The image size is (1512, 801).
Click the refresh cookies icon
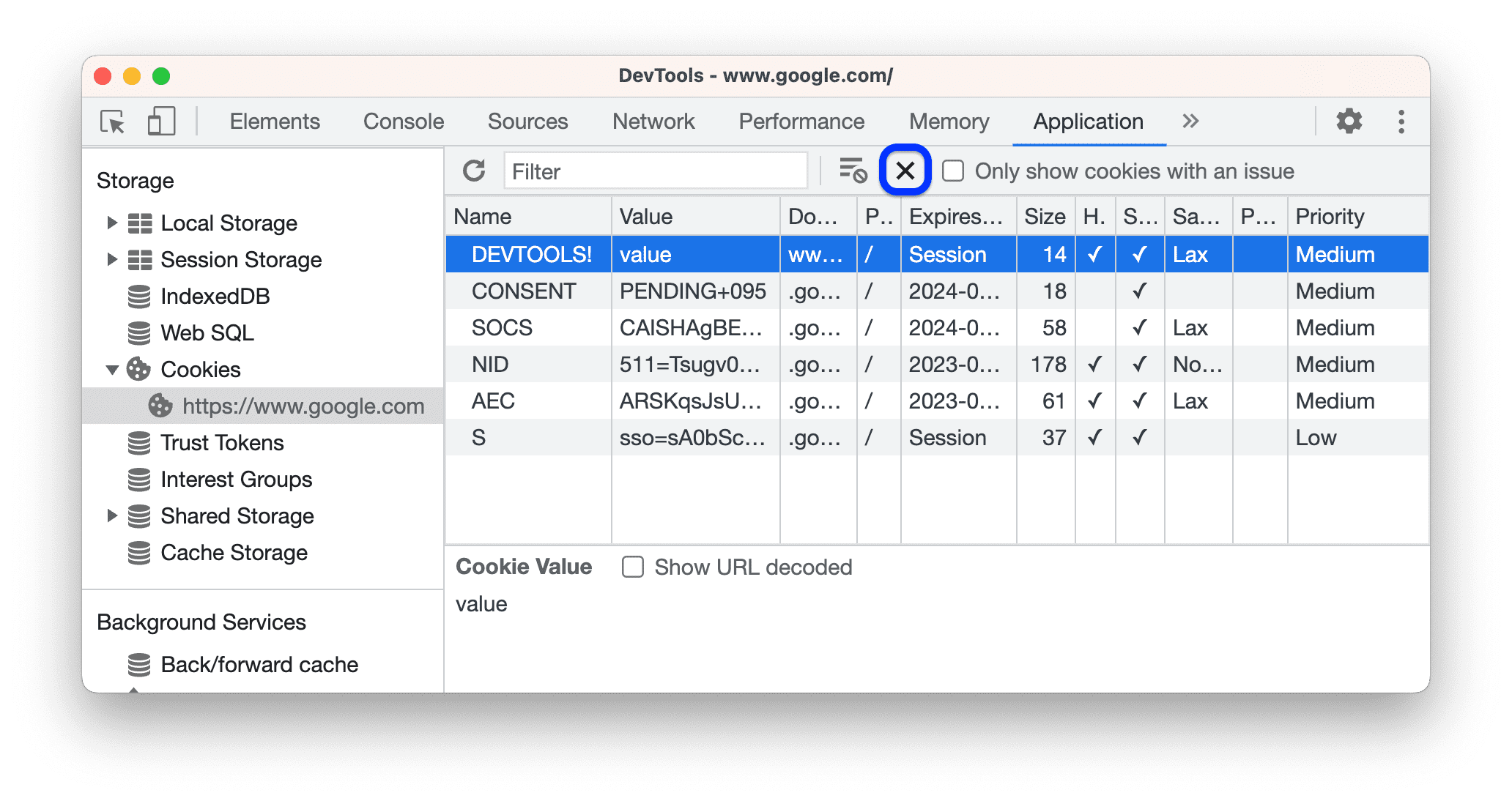[x=474, y=171]
